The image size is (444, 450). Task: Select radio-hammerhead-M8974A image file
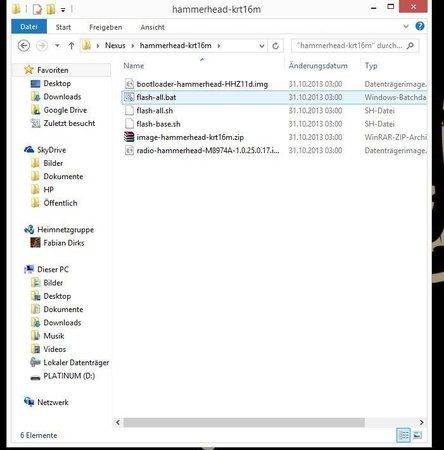pos(208,151)
